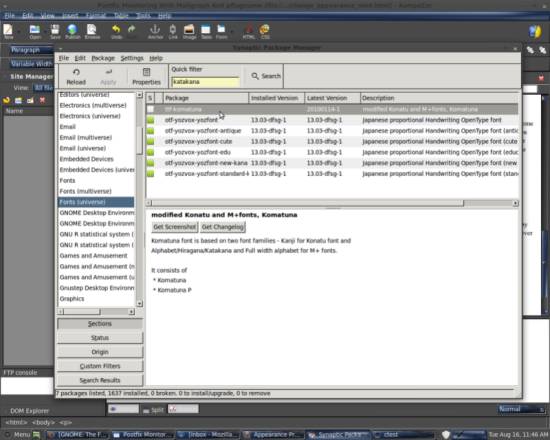Screen dimensions: 550x440
Task: Click Reload in Synaptic toolbar
Action: coord(76,76)
